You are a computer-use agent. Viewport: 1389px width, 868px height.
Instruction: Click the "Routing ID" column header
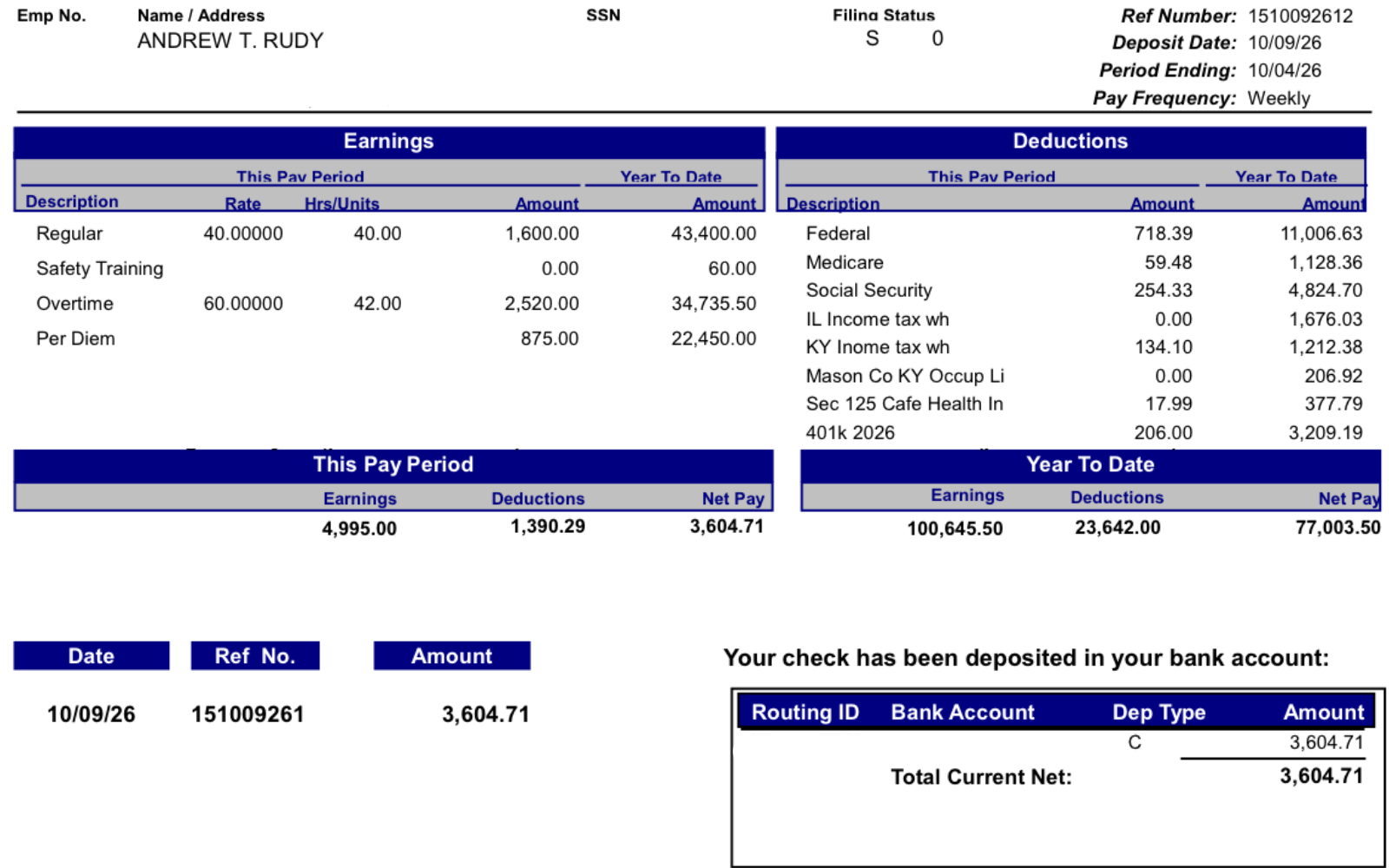pos(806,713)
